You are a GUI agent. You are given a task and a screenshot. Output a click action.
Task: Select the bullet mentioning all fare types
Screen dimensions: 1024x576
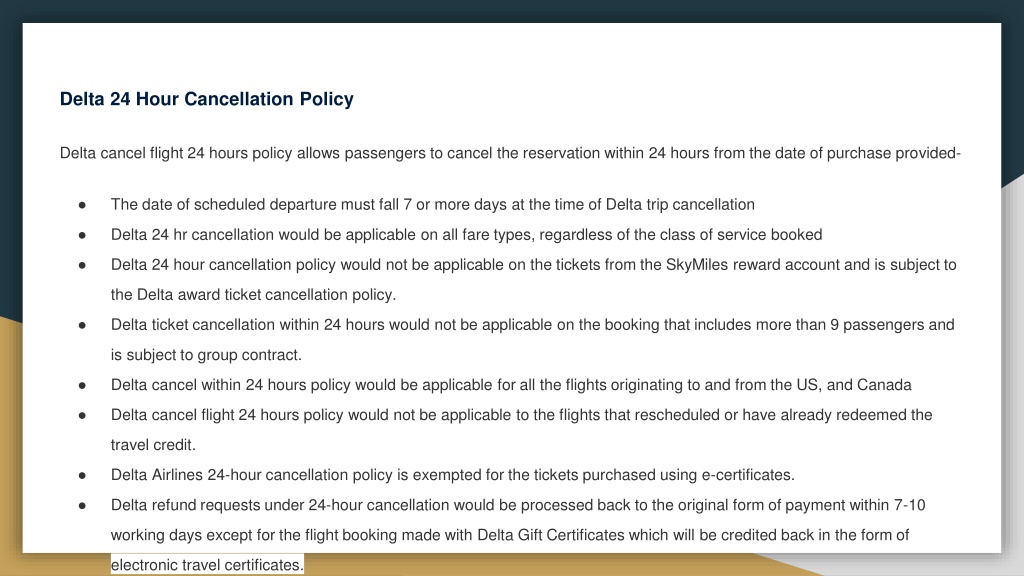click(466, 234)
